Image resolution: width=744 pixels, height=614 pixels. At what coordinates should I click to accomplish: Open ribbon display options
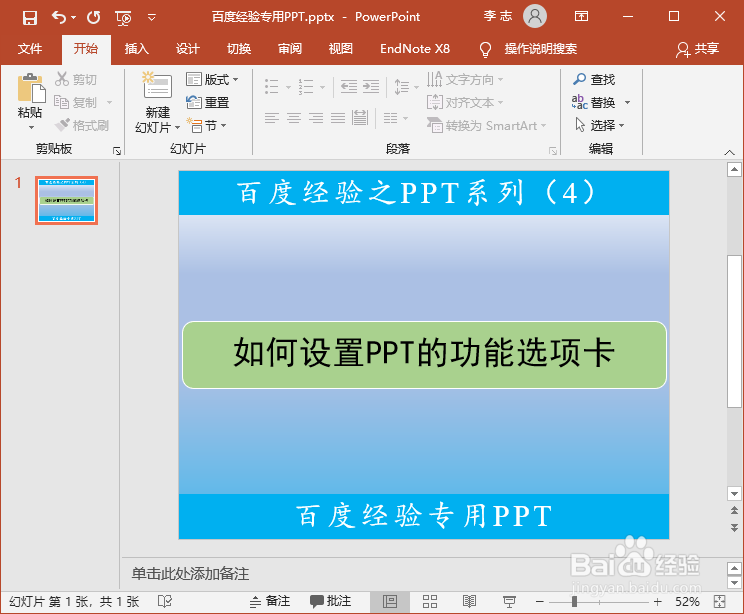[581, 17]
